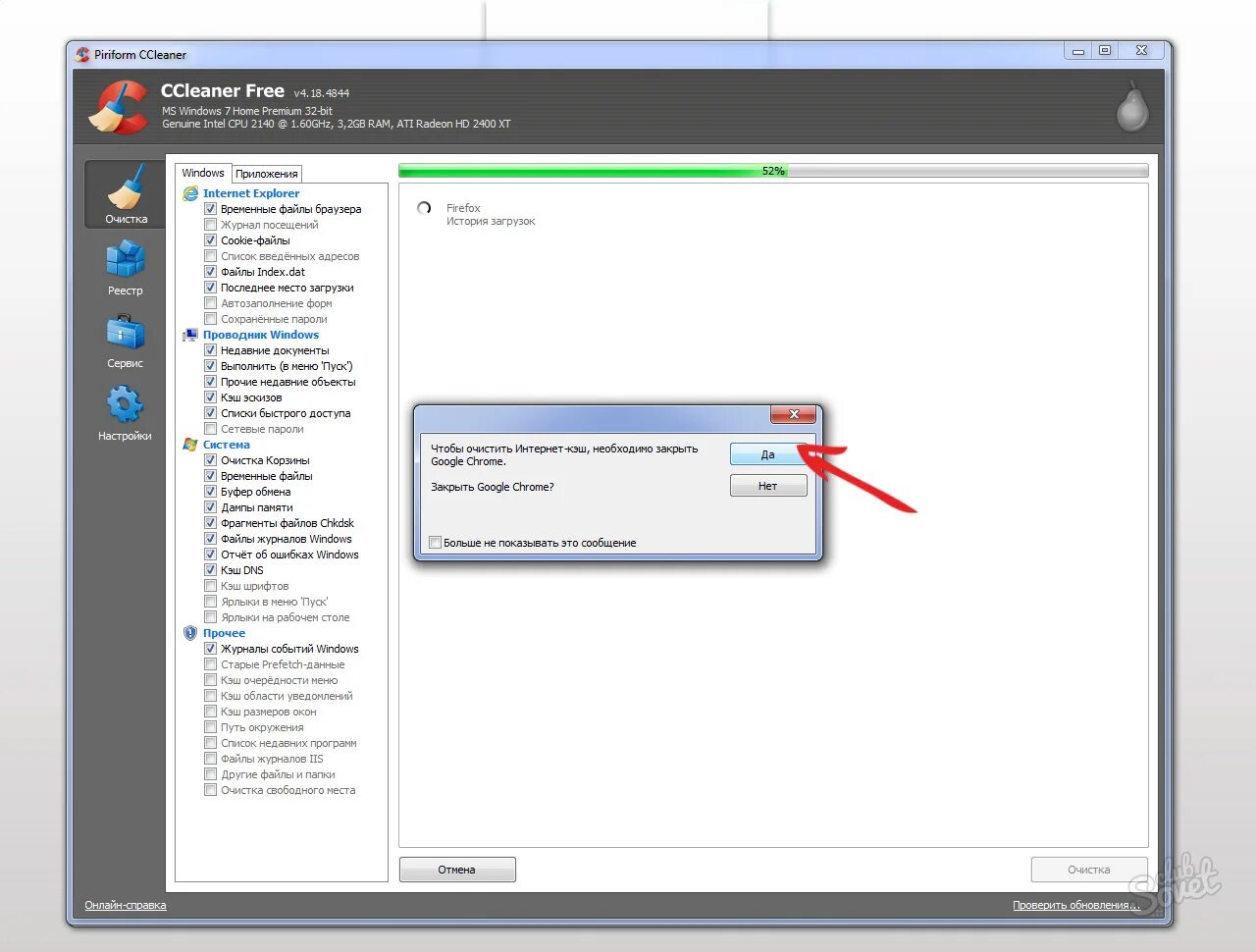Switch to the Приложения tab
Image resolution: width=1256 pixels, height=952 pixels.
pyautogui.click(x=267, y=174)
